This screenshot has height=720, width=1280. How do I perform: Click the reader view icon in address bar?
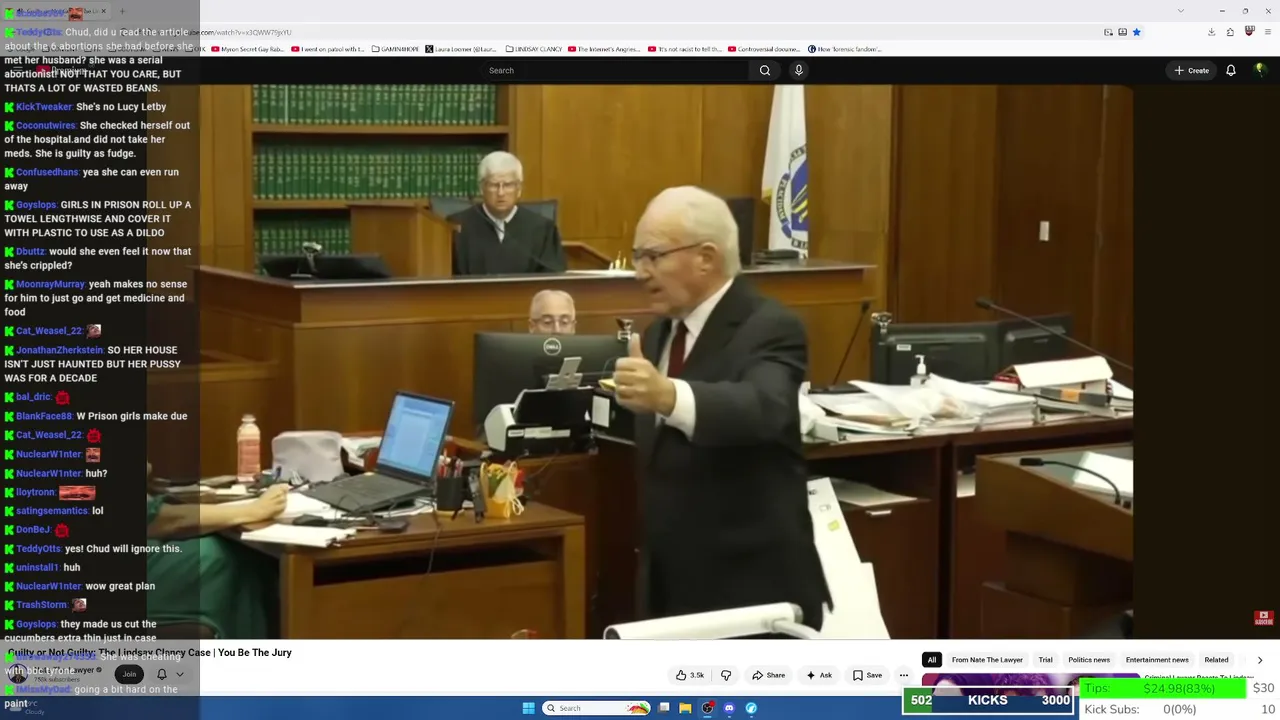tap(1108, 32)
